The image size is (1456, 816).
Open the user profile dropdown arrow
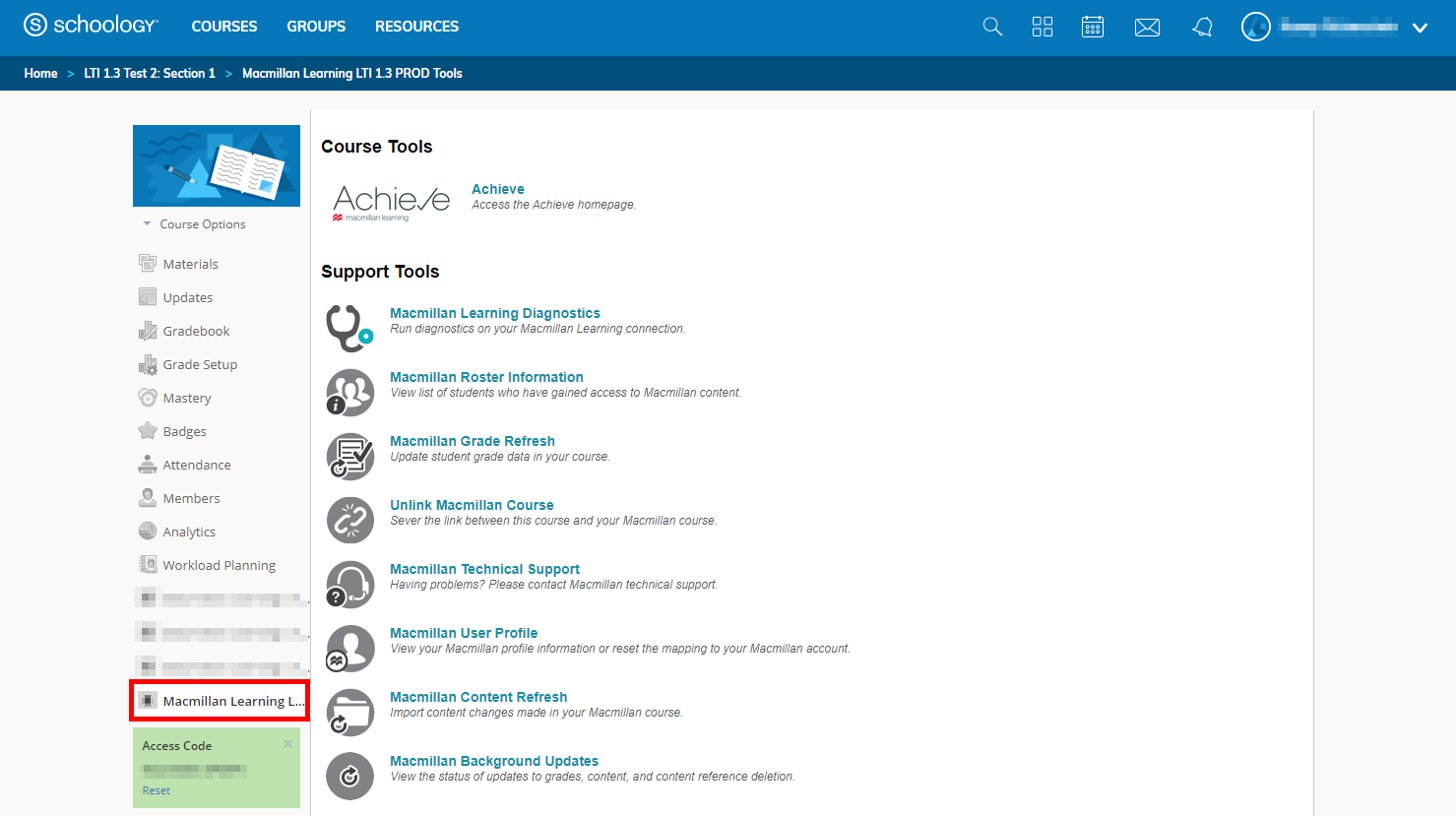[x=1420, y=27]
